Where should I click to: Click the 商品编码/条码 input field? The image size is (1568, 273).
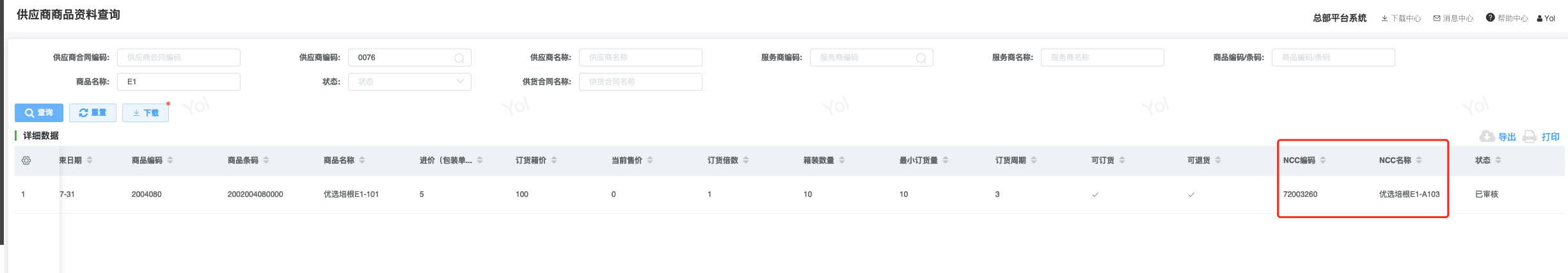pos(1333,58)
